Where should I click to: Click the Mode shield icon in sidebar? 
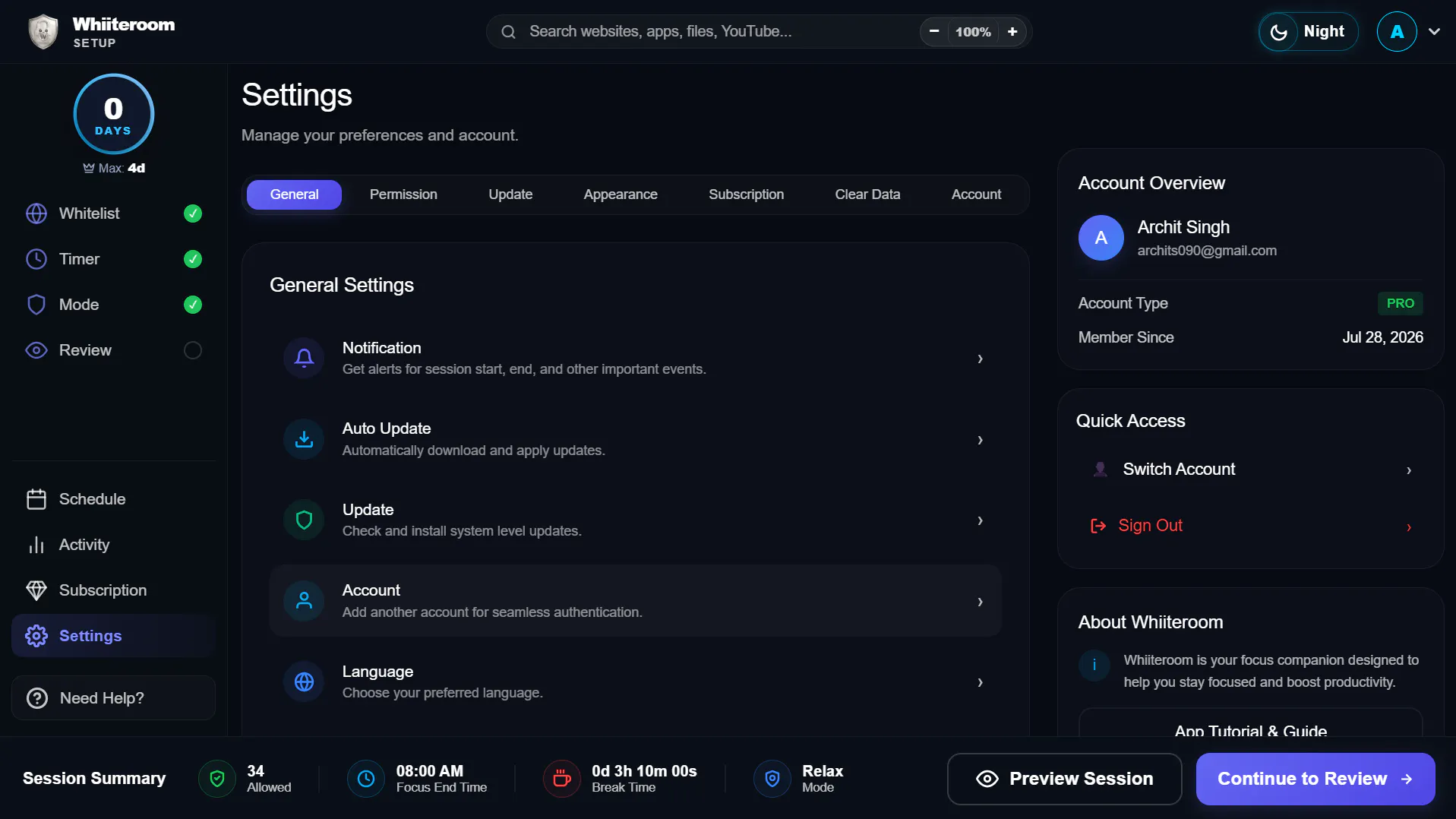coord(36,305)
